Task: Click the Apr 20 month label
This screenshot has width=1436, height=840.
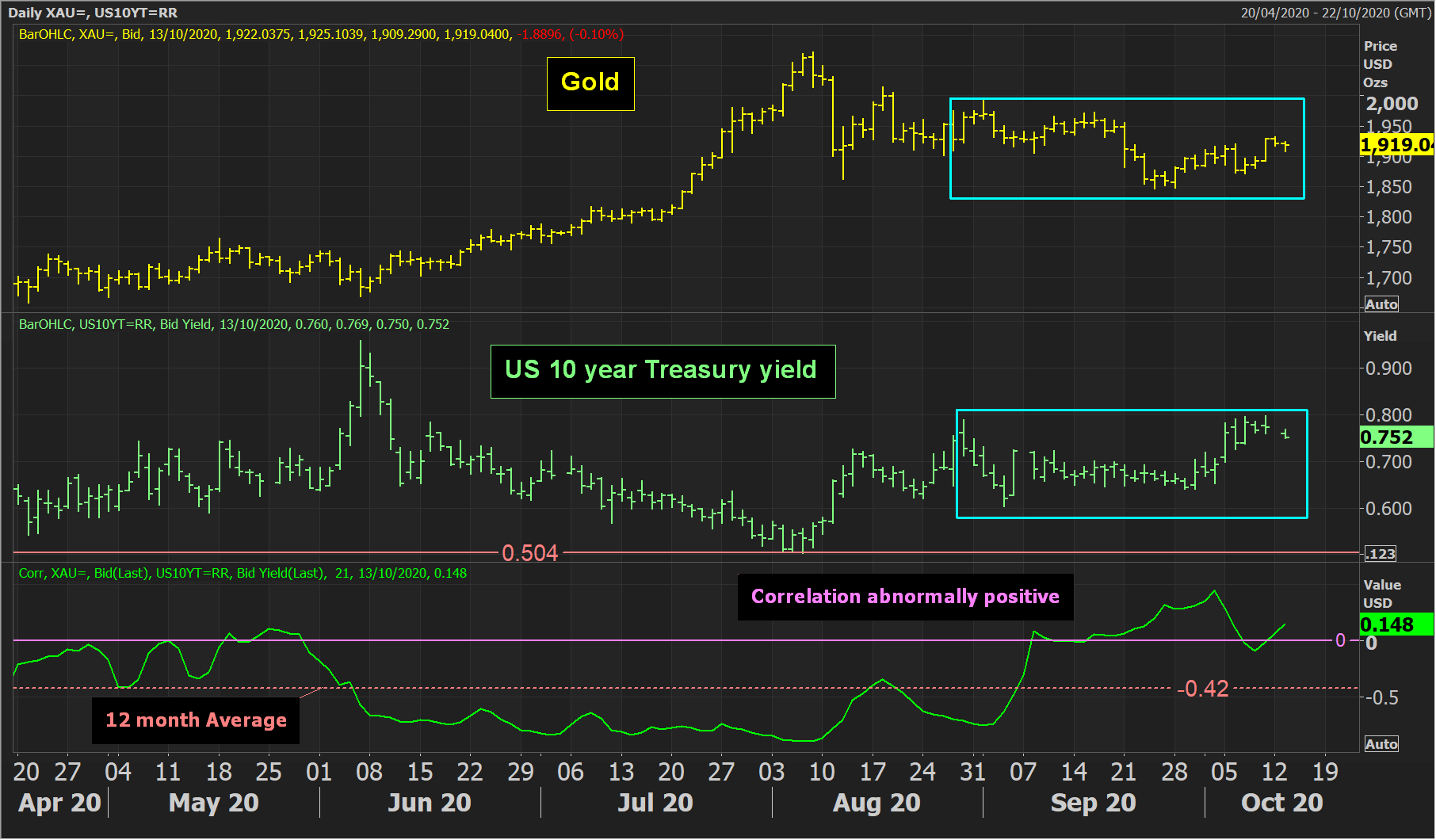Action: pyautogui.click(x=59, y=803)
